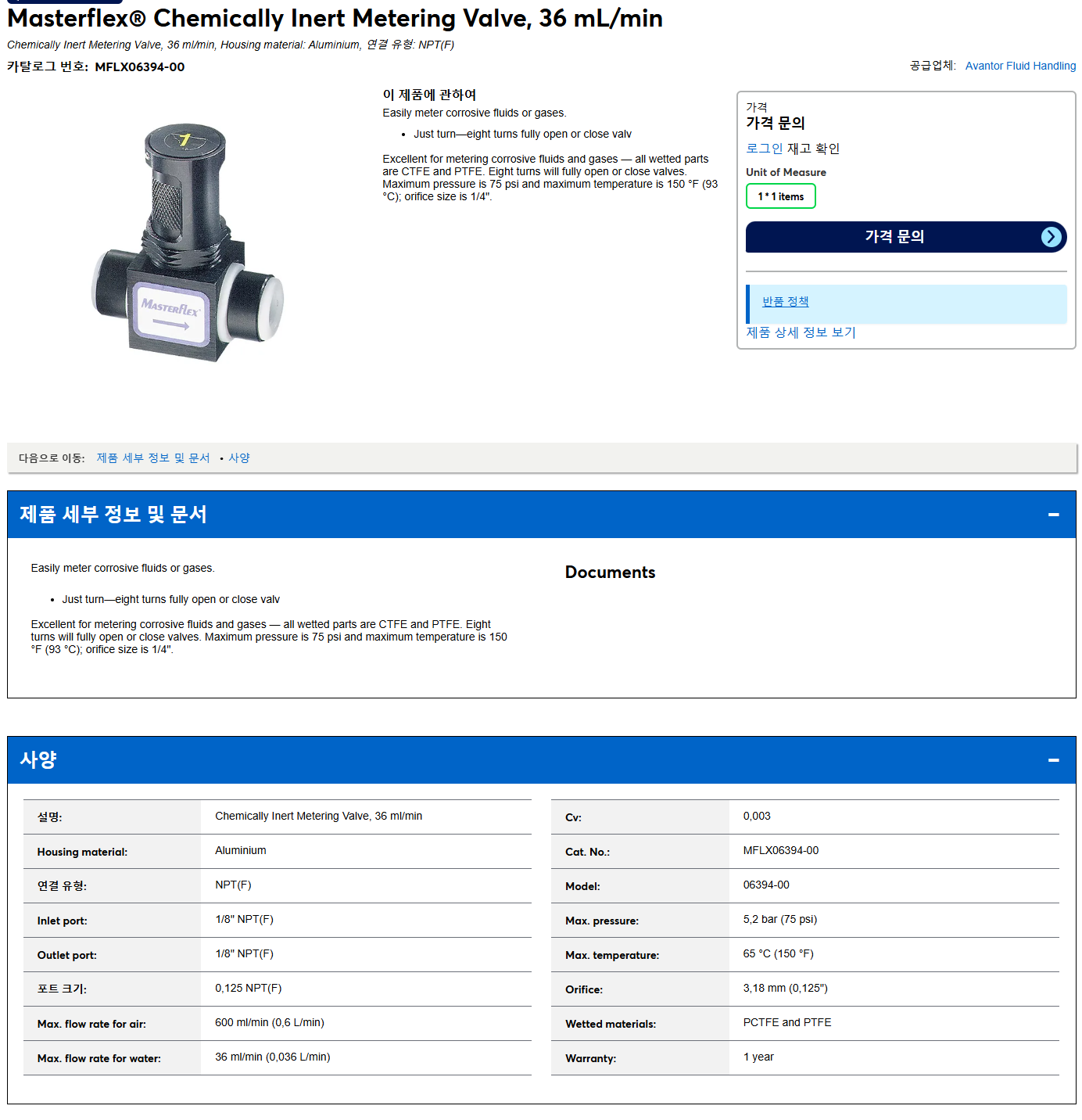
Task: Click the Aluminium housing material value
Action: [x=241, y=850]
